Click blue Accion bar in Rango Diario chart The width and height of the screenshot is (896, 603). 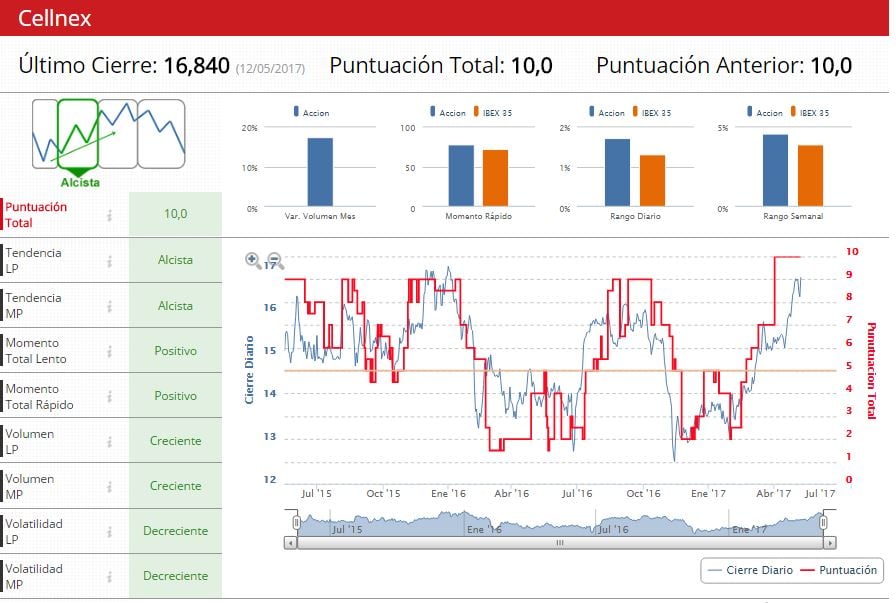[618, 173]
